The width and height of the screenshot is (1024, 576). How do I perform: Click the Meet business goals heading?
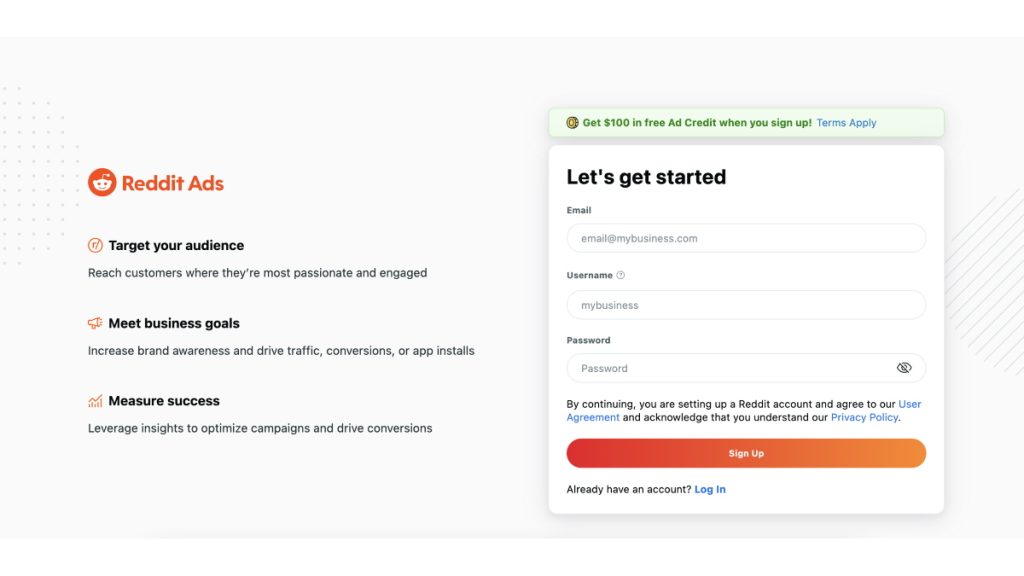[x=174, y=323]
